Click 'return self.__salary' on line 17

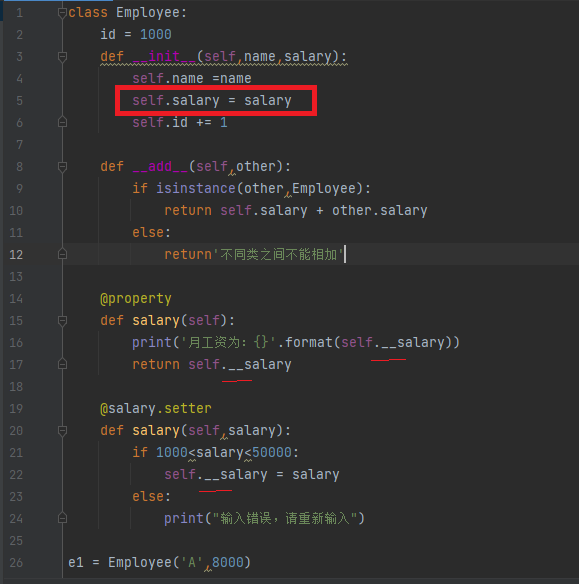212,364
